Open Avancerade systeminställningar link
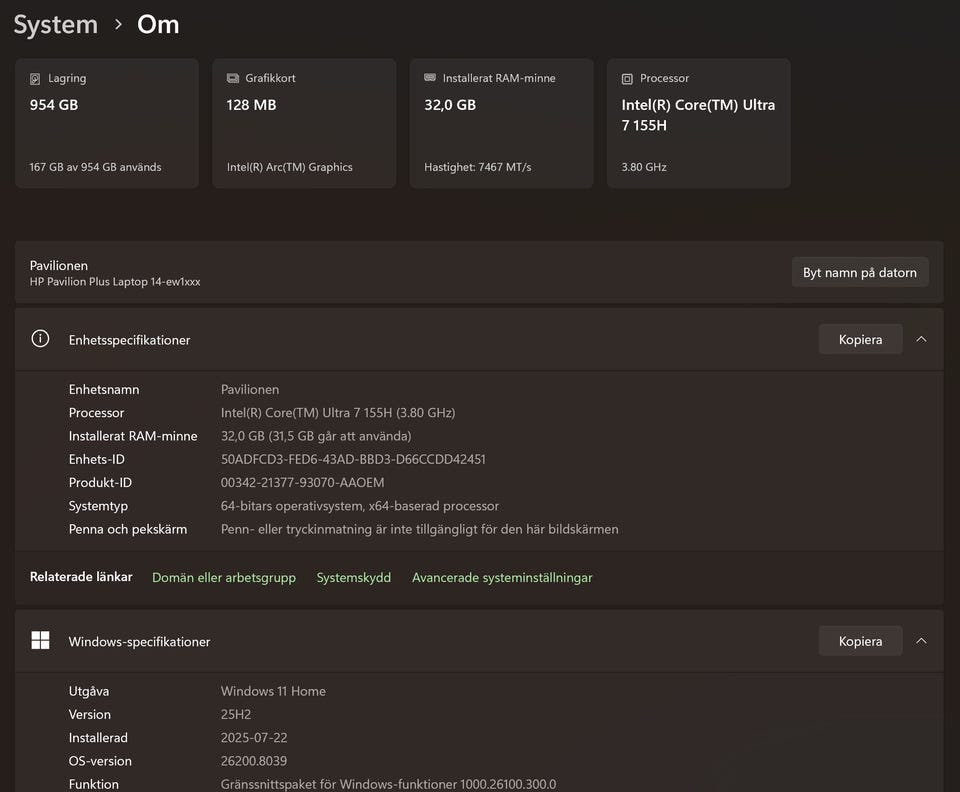 click(502, 578)
